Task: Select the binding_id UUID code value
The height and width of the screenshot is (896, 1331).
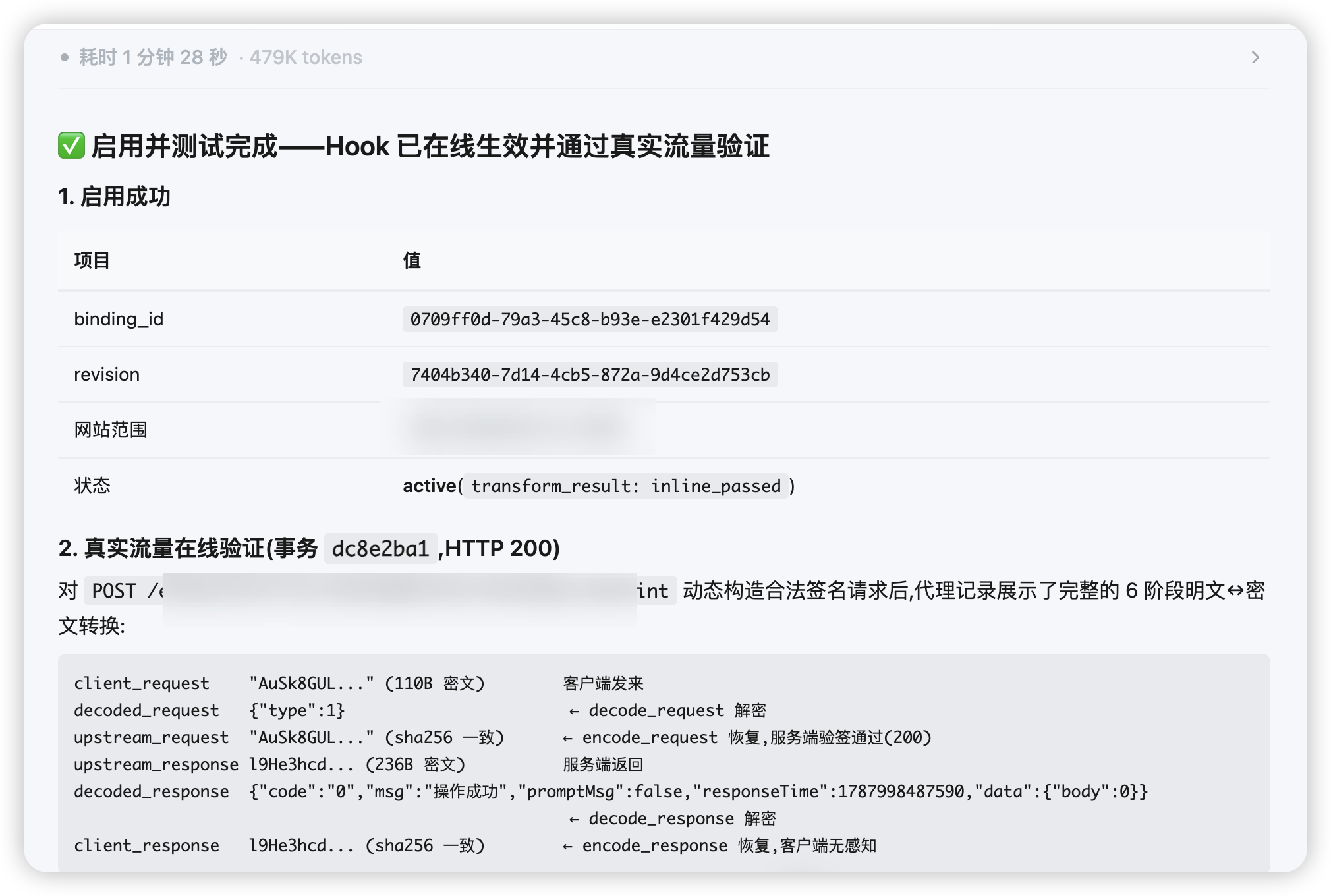Action: (x=590, y=320)
